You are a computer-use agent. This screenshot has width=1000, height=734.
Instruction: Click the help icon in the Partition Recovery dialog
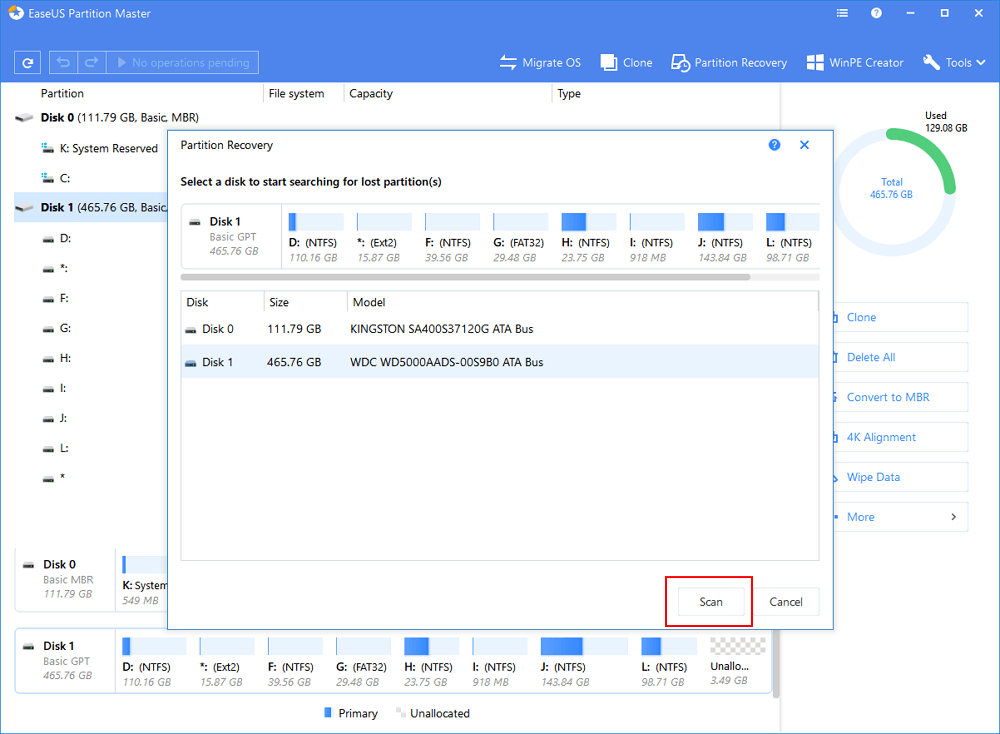[x=774, y=145]
